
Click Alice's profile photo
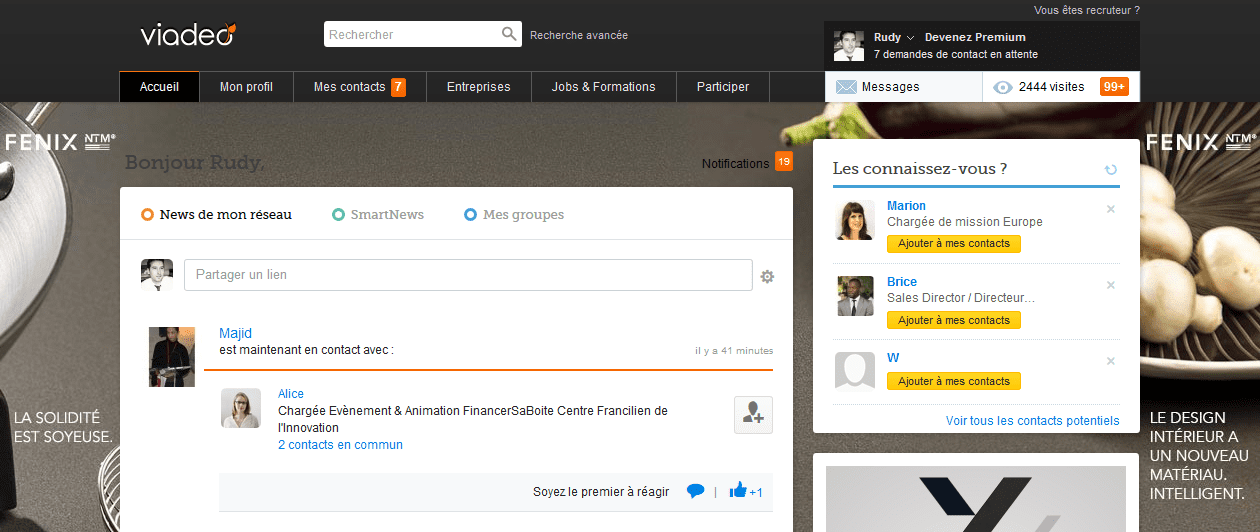coord(241,408)
